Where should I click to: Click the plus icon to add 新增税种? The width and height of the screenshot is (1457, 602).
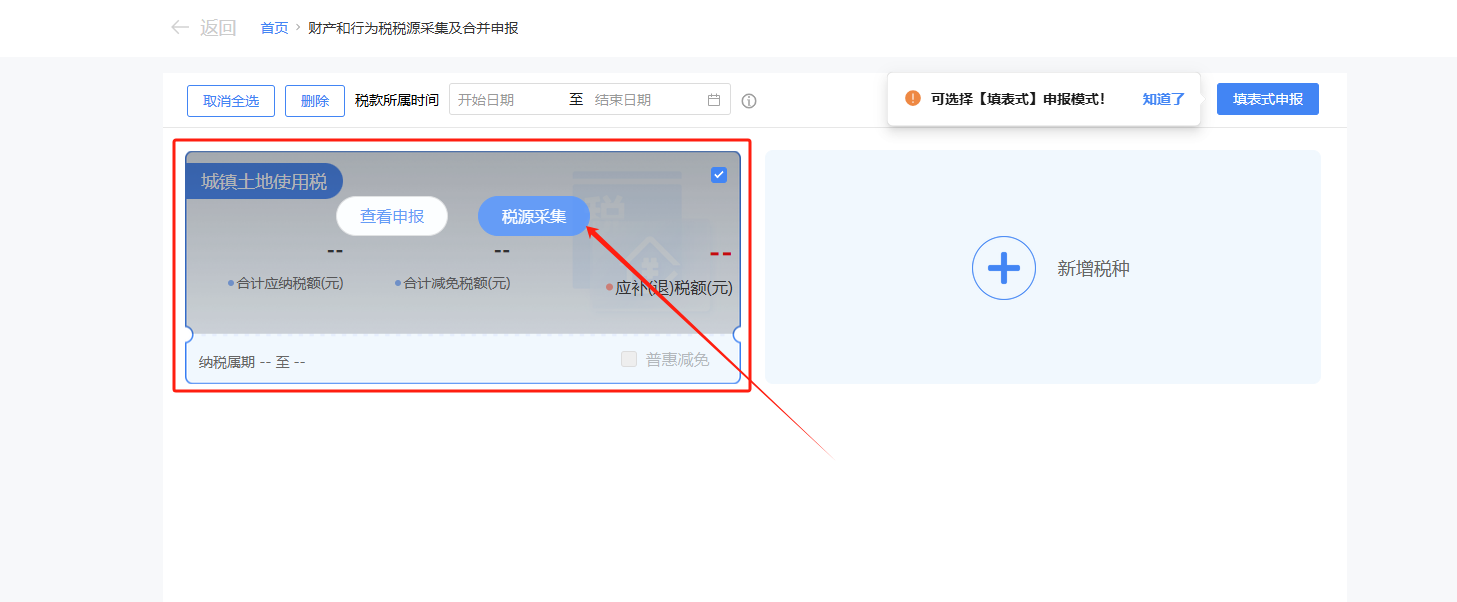(x=1003, y=268)
